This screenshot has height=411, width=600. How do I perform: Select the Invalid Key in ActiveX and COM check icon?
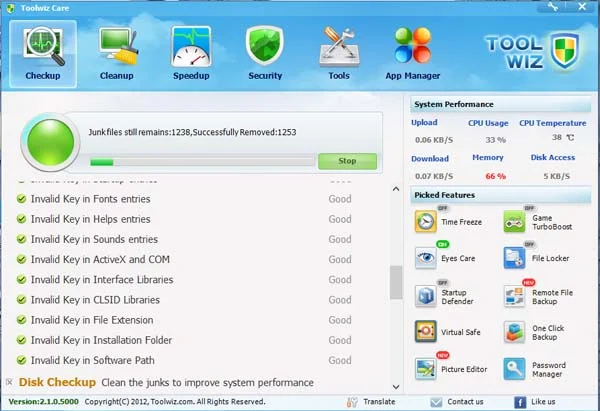coord(21,259)
